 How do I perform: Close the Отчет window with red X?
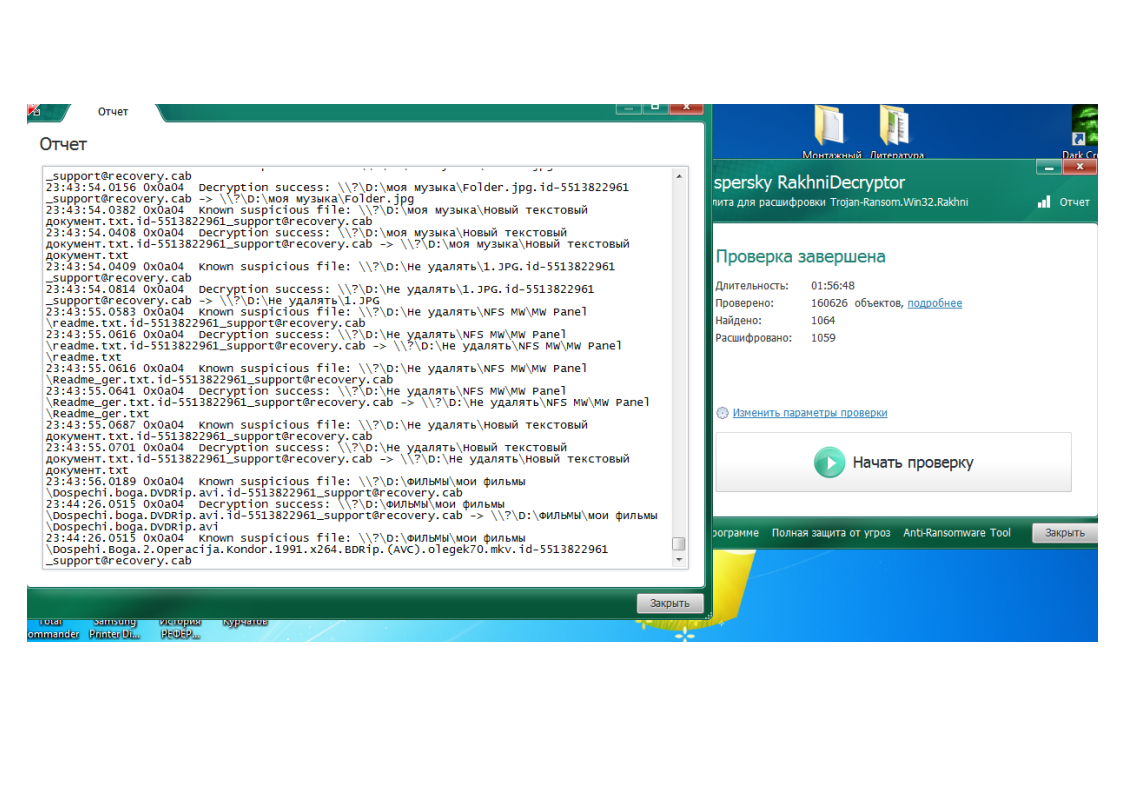click(x=686, y=108)
